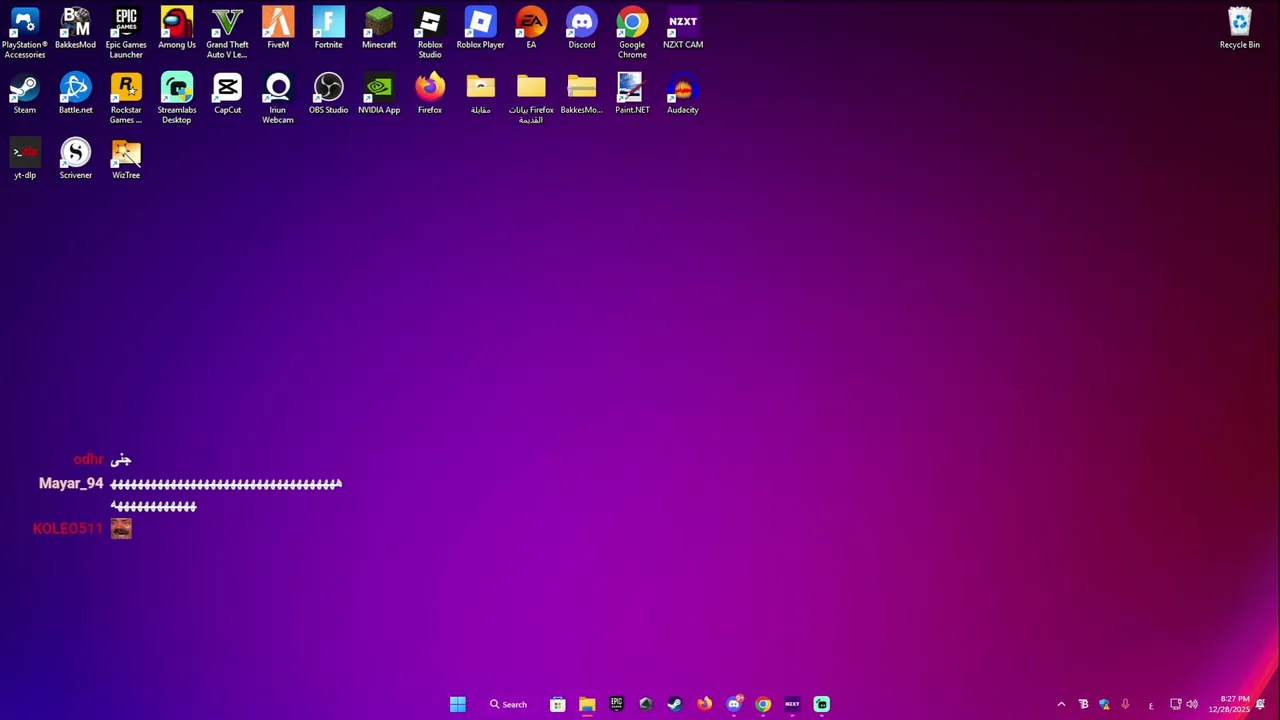Click the CapCut desktop shortcut

point(227,94)
